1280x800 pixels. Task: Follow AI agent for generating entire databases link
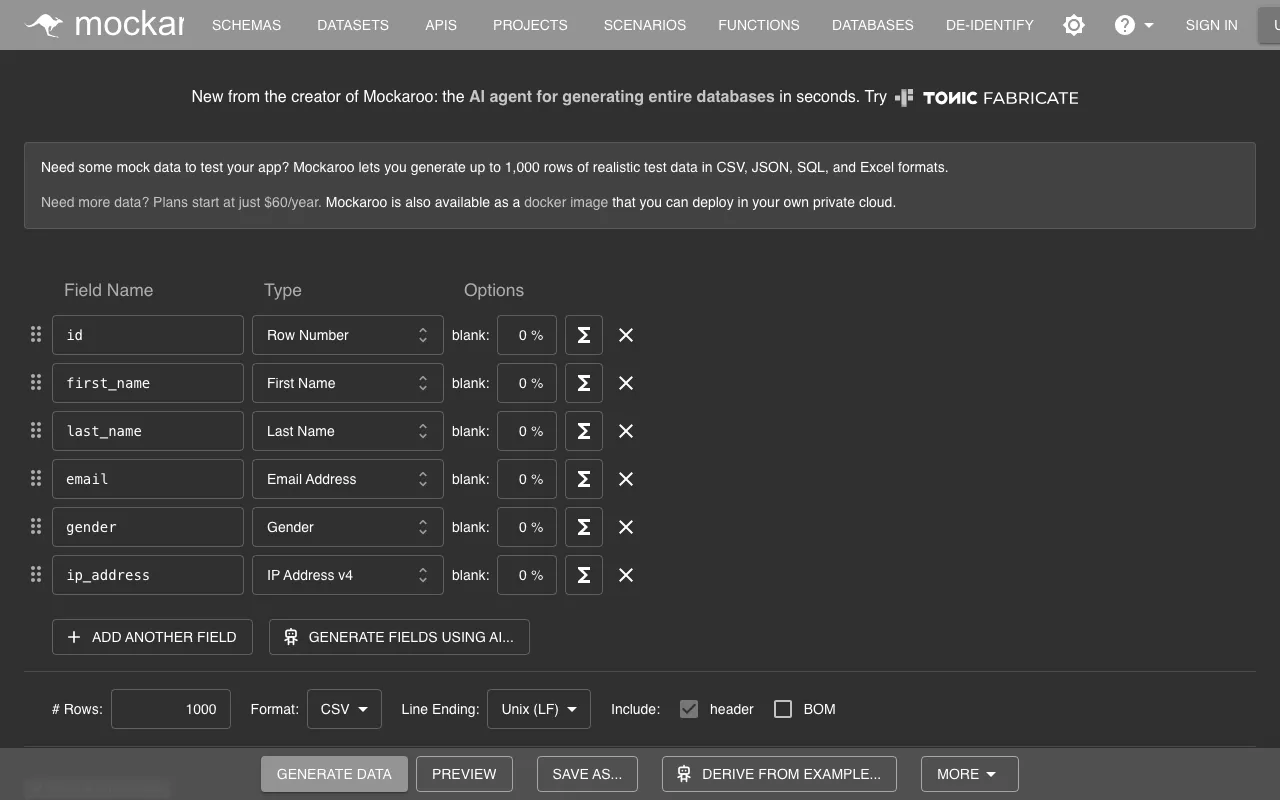tap(622, 97)
